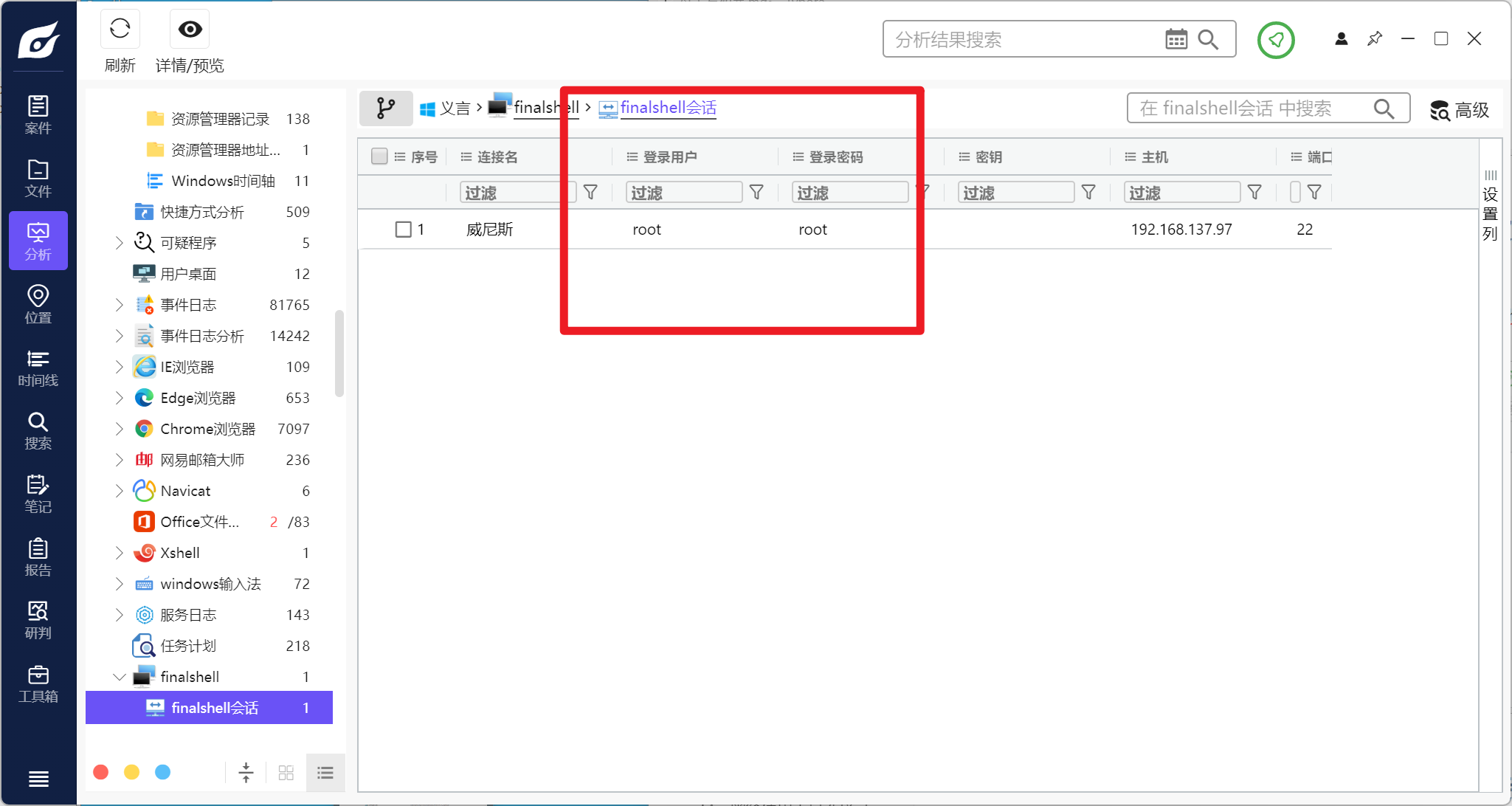
Task: Expand the Chrome浏览器 tree node
Action: 120,429
